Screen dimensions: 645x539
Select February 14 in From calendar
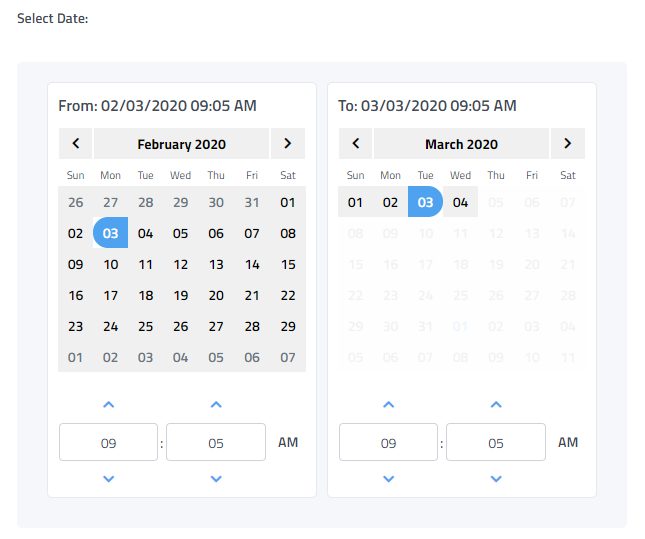[x=252, y=265]
